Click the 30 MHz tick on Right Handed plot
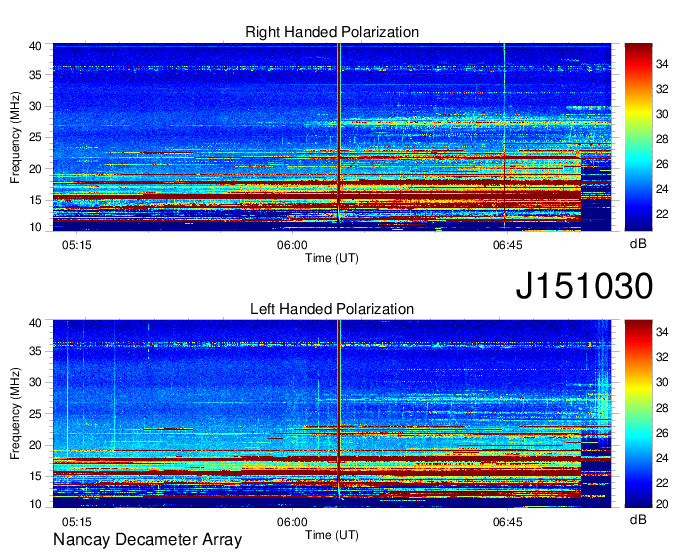Viewport: 680px width, 552px height. pos(35,106)
